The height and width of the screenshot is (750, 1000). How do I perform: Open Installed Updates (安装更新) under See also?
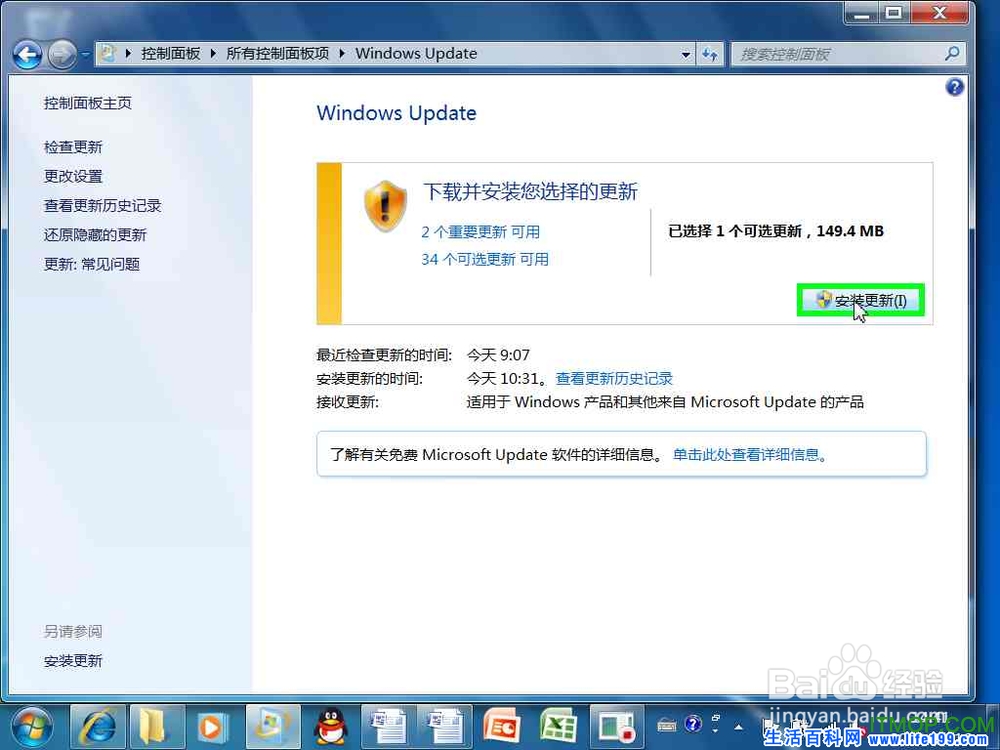click(73, 661)
